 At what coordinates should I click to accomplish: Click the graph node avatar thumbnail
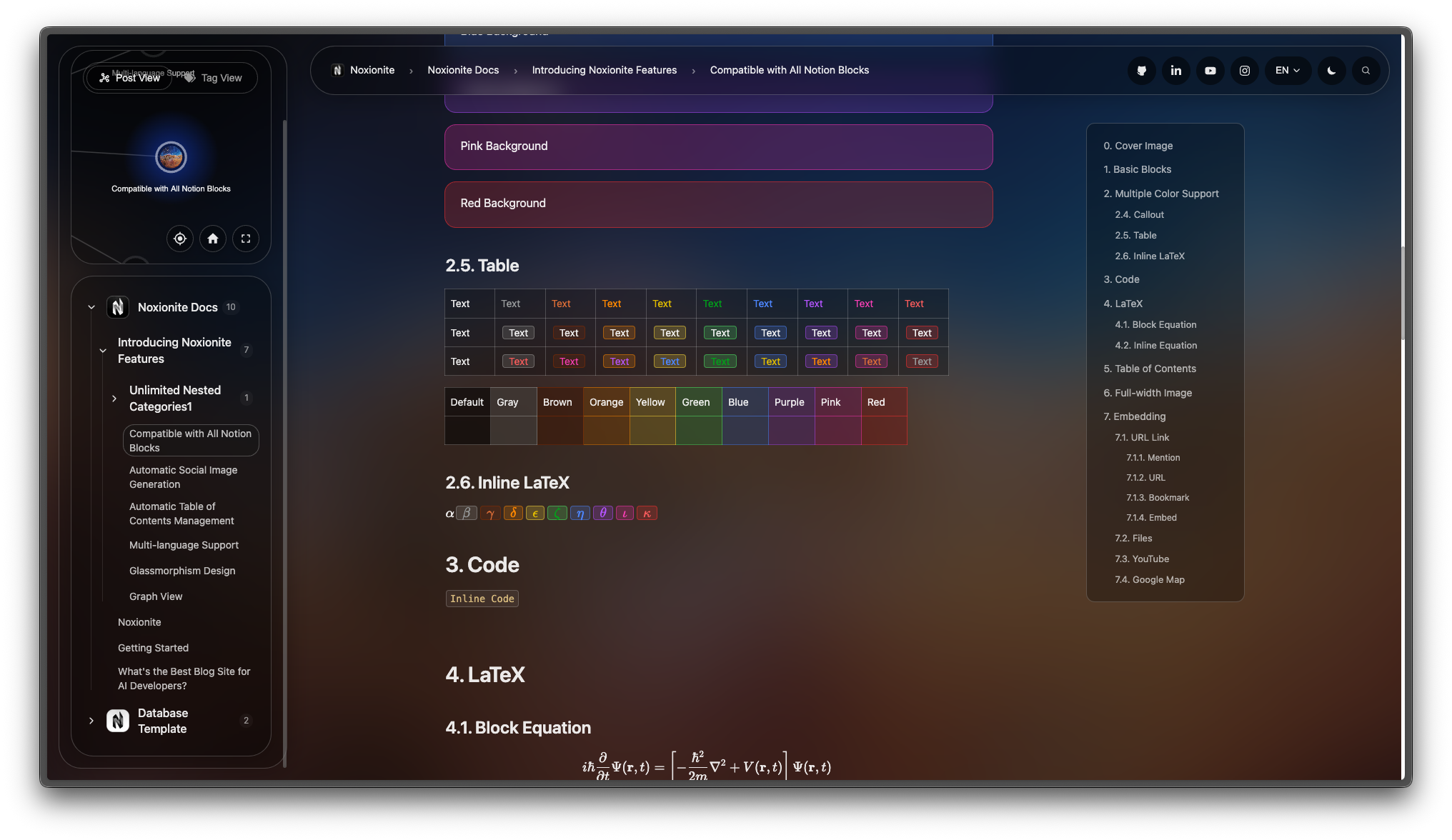[x=171, y=157]
